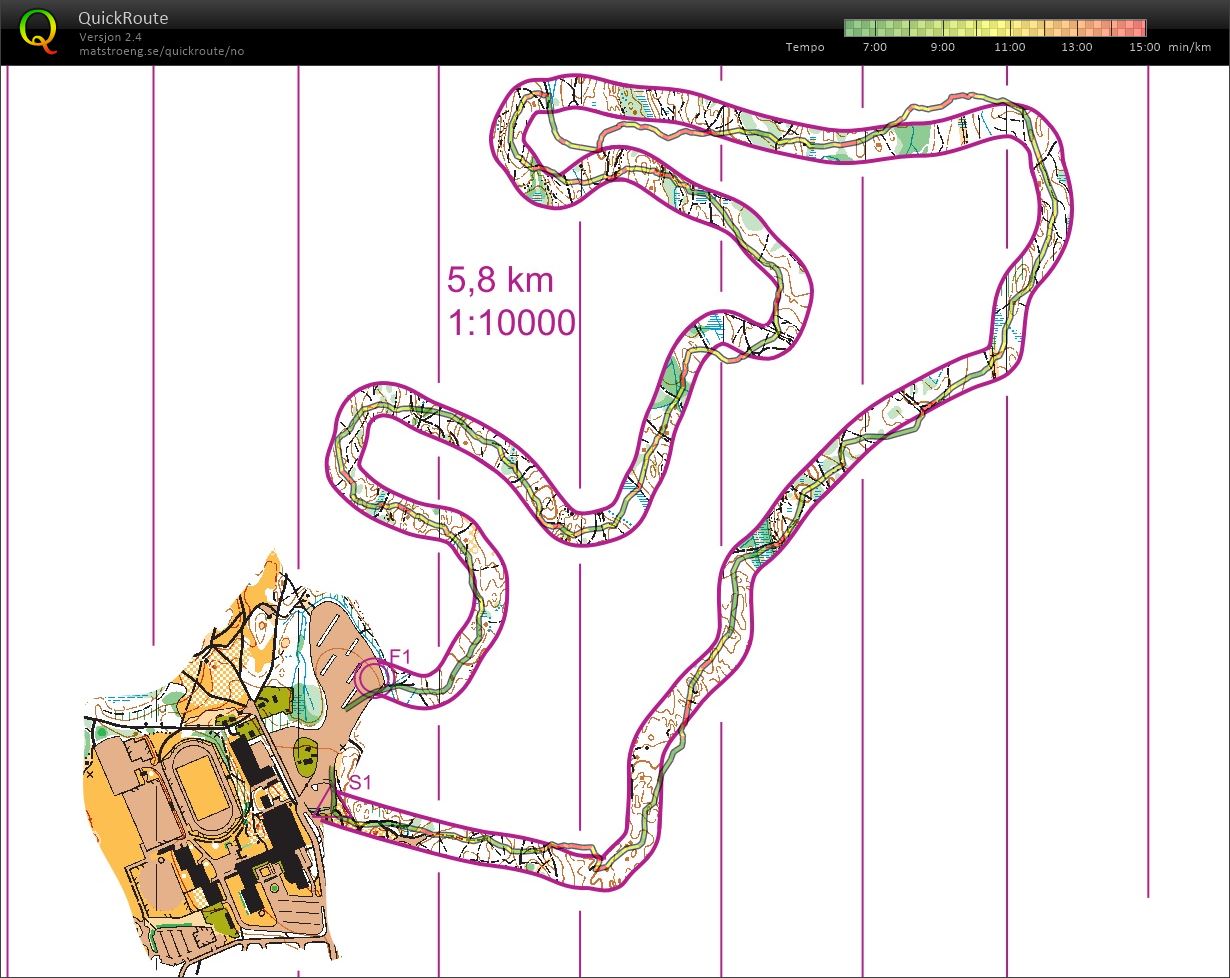Click the 13:00 tempo scale label
1230x978 pixels.
click(1077, 47)
